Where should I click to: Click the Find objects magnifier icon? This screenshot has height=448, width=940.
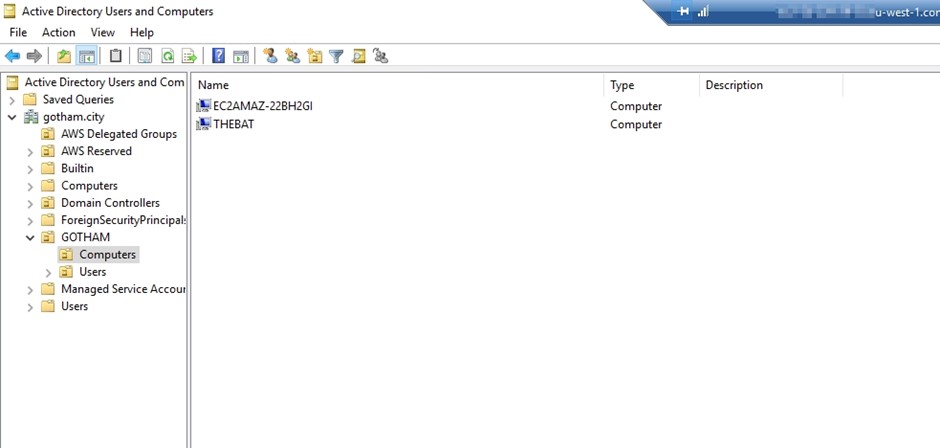[358, 56]
